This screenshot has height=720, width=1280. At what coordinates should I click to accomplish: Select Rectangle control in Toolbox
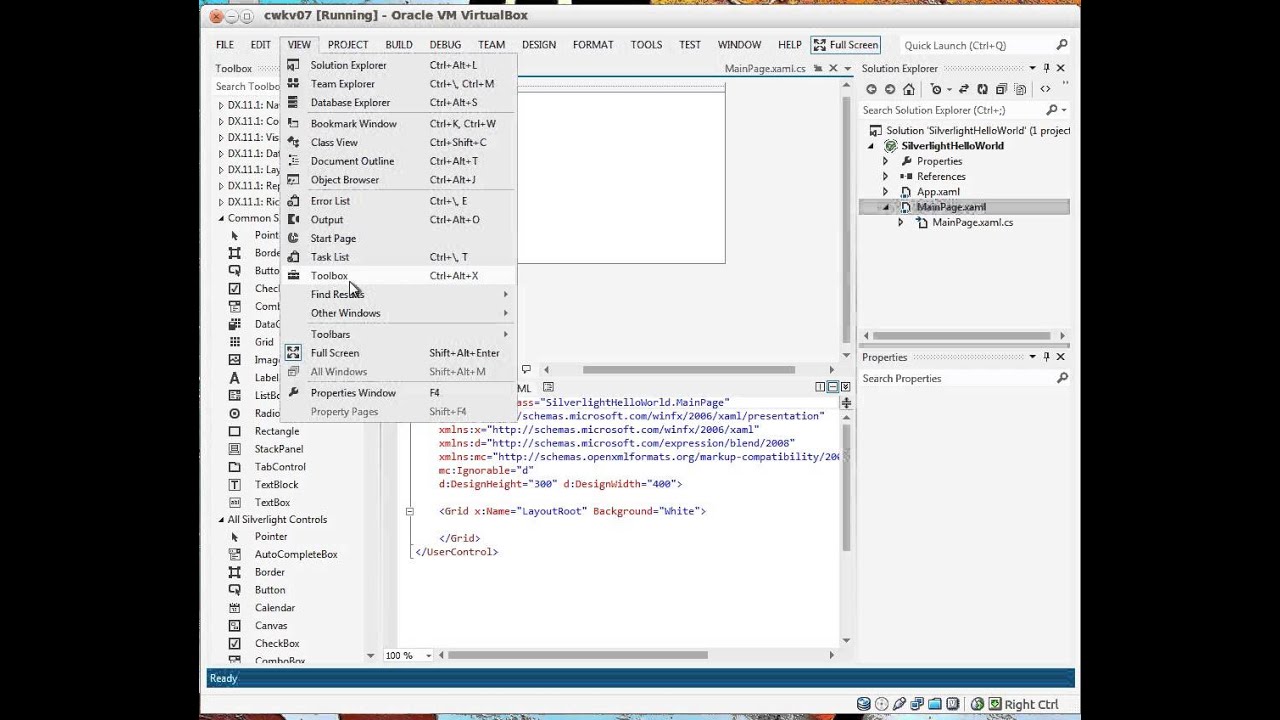tap(276, 431)
